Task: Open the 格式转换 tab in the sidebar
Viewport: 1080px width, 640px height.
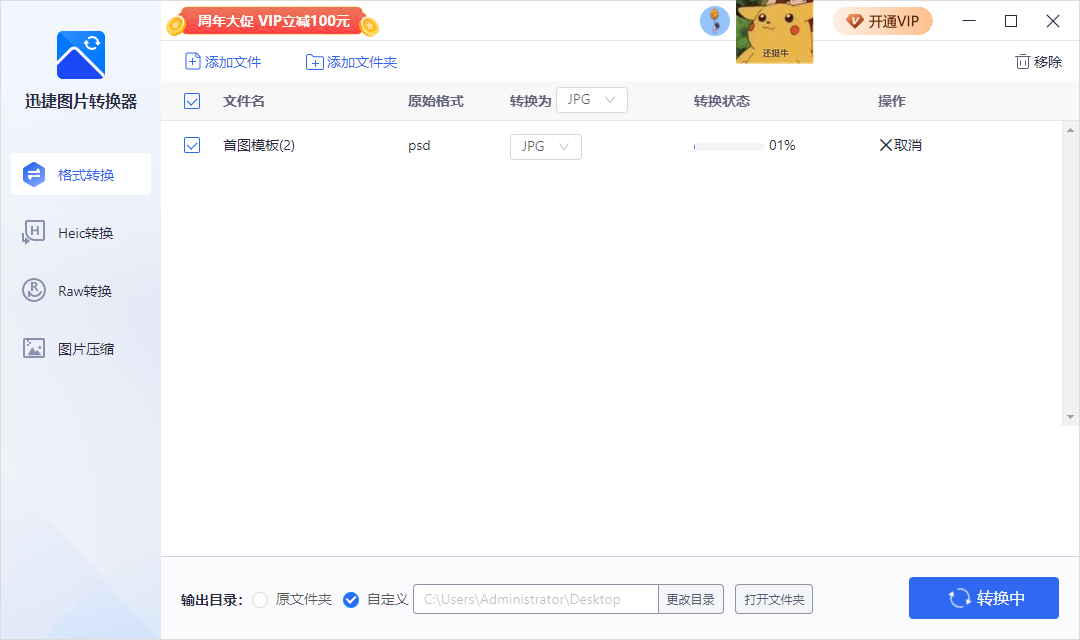Action: coord(81,174)
